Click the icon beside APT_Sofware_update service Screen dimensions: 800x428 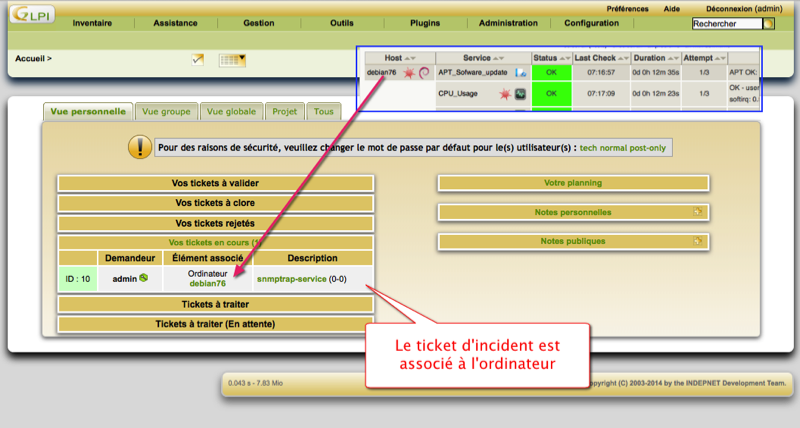(x=520, y=73)
